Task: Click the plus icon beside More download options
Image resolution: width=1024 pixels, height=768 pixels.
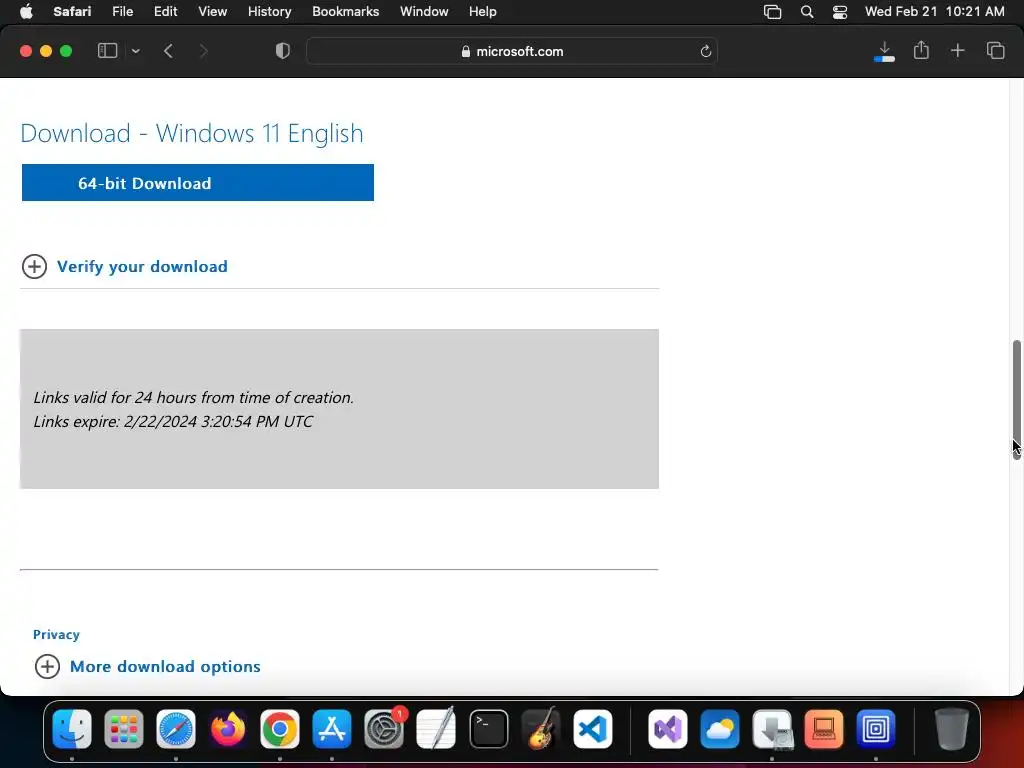Action: coord(47,666)
